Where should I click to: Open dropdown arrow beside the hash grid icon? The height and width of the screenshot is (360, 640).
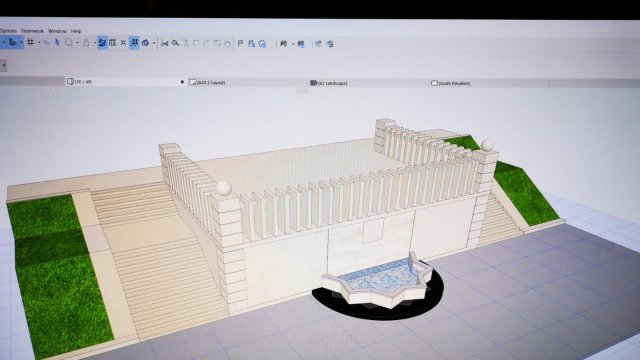tap(38, 42)
